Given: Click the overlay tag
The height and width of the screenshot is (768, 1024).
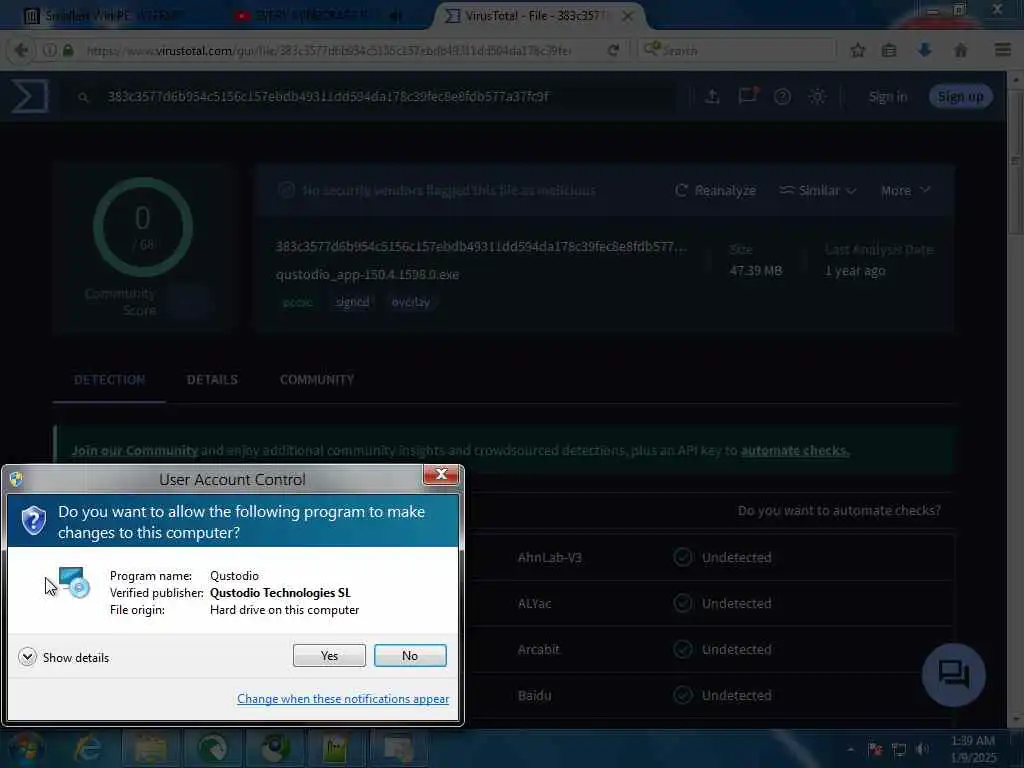Looking at the screenshot, I should pos(411,302).
